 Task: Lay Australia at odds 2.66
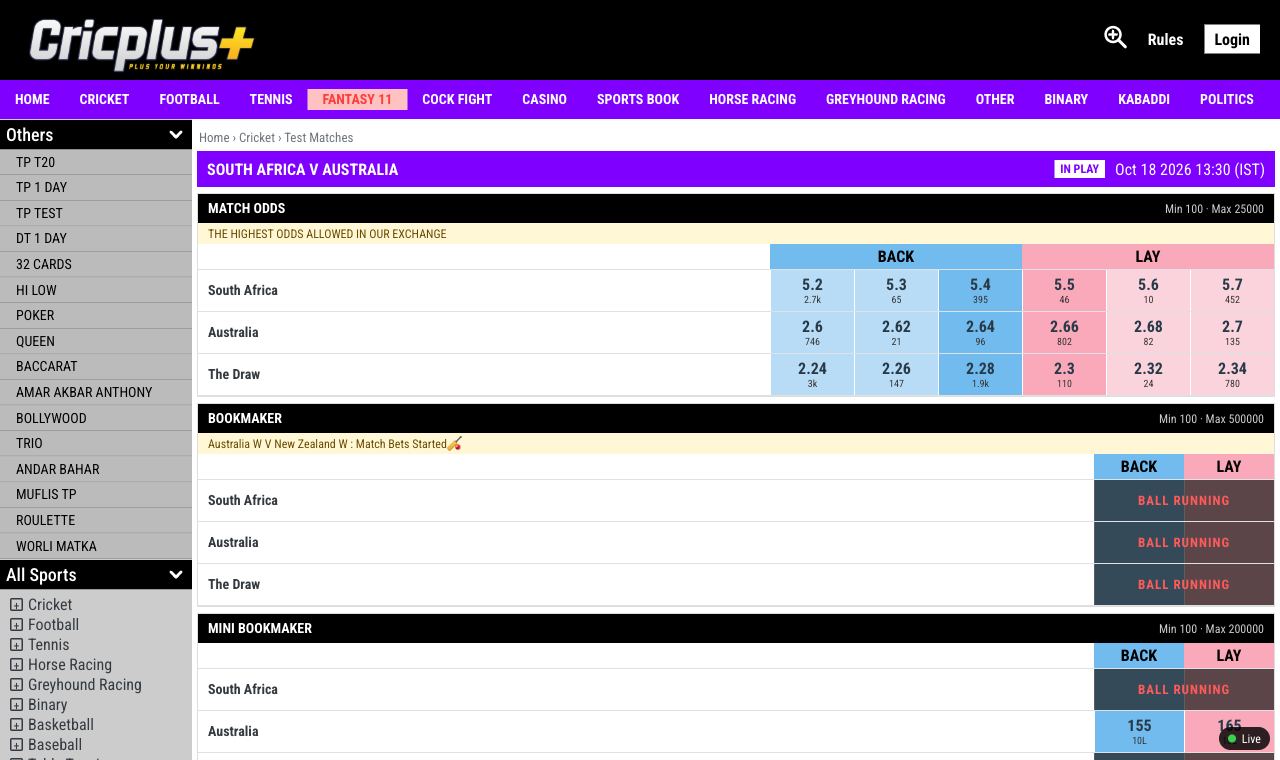(1064, 332)
